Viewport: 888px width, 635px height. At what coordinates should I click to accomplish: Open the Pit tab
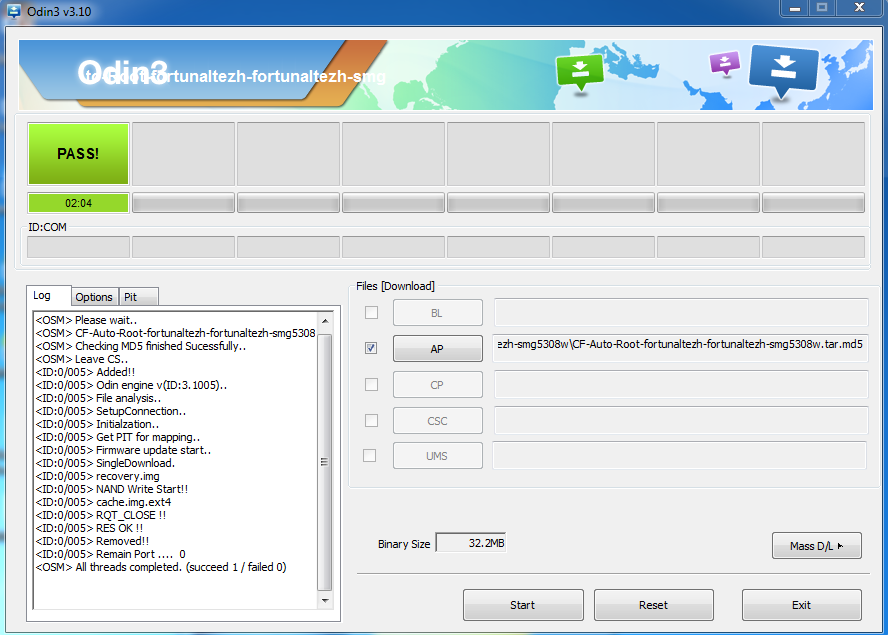tap(138, 297)
